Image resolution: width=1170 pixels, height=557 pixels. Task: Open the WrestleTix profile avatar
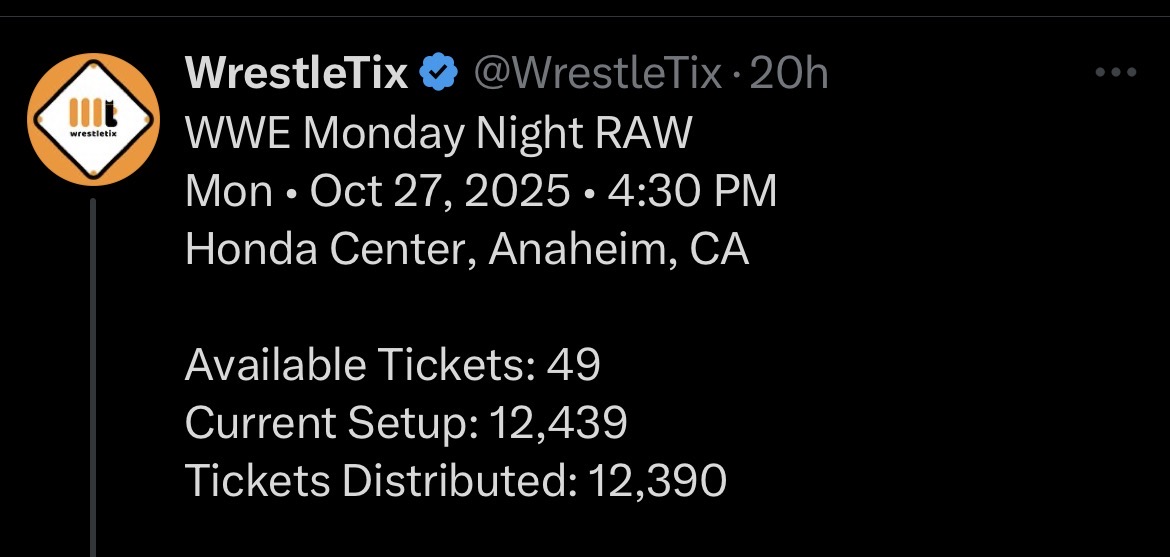(94, 120)
